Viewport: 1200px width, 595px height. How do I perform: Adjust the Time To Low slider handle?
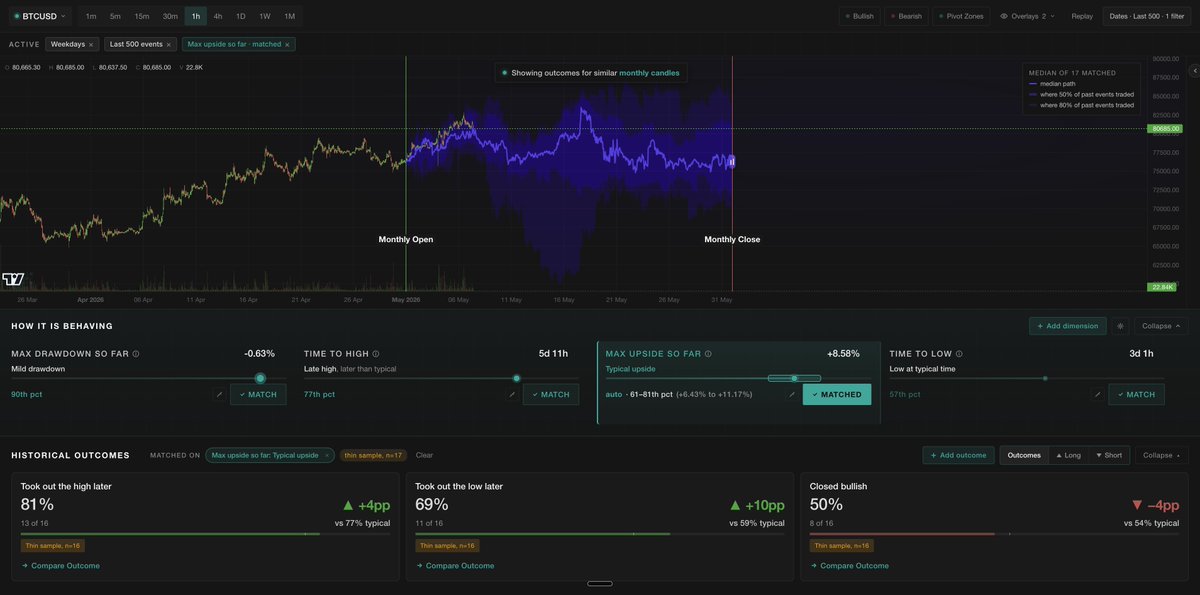(x=1045, y=378)
